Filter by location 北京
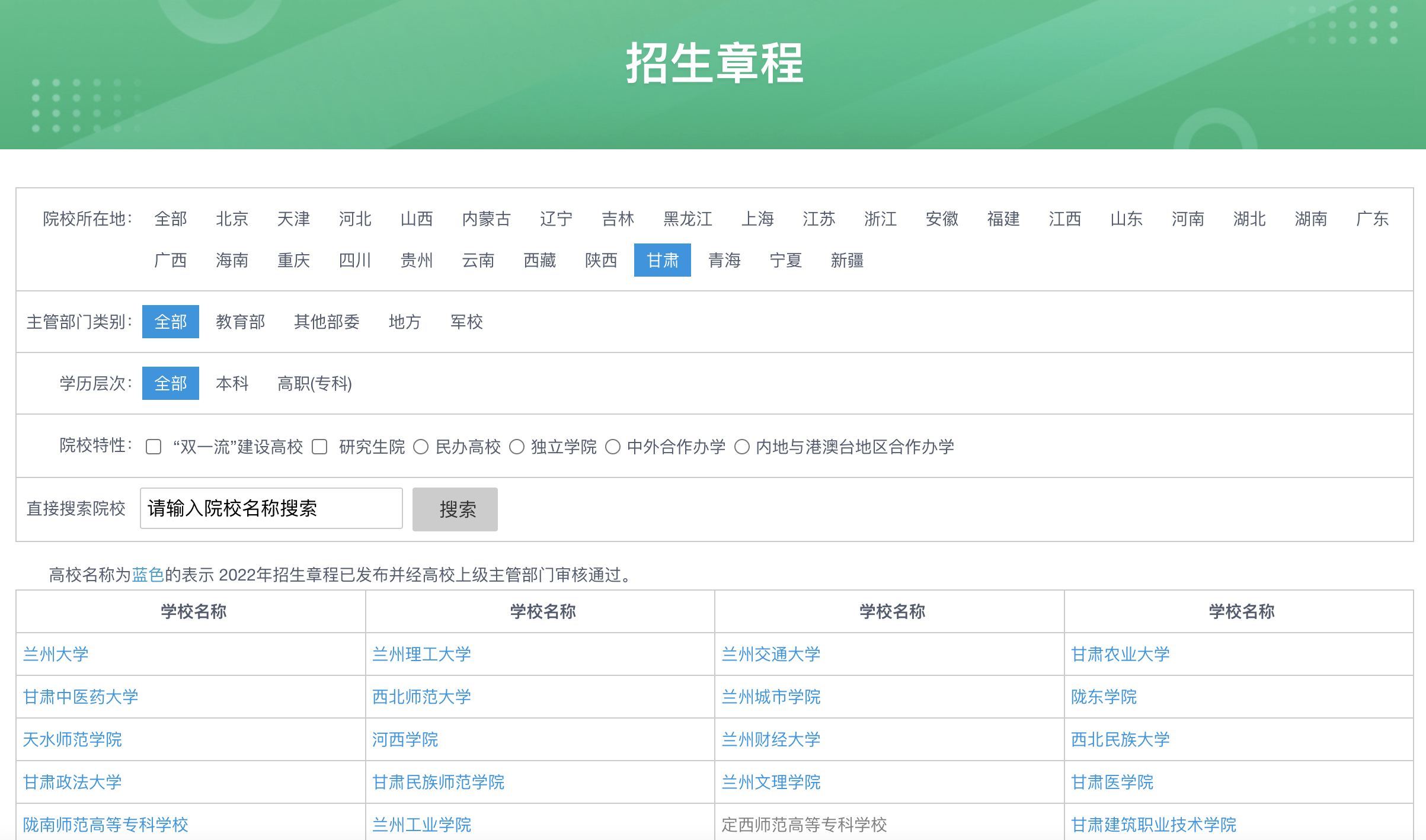1426x840 pixels. [x=232, y=219]
